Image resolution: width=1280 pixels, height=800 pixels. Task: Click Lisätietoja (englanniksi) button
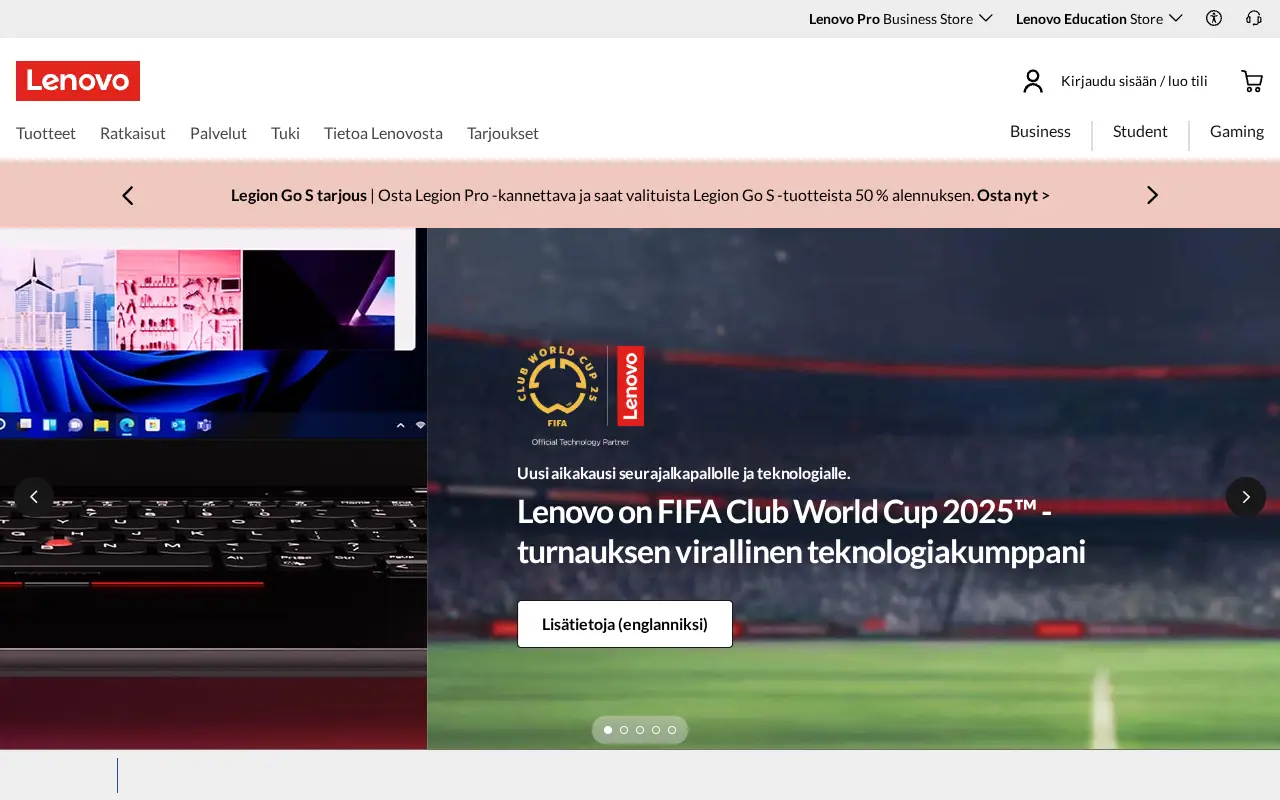(625, 624)
